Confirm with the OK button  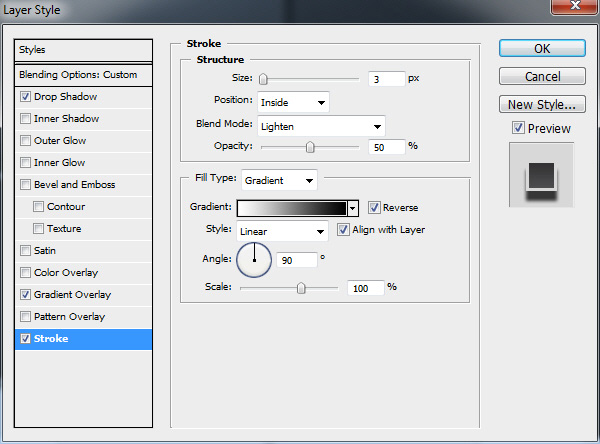[x=542, y=49]
